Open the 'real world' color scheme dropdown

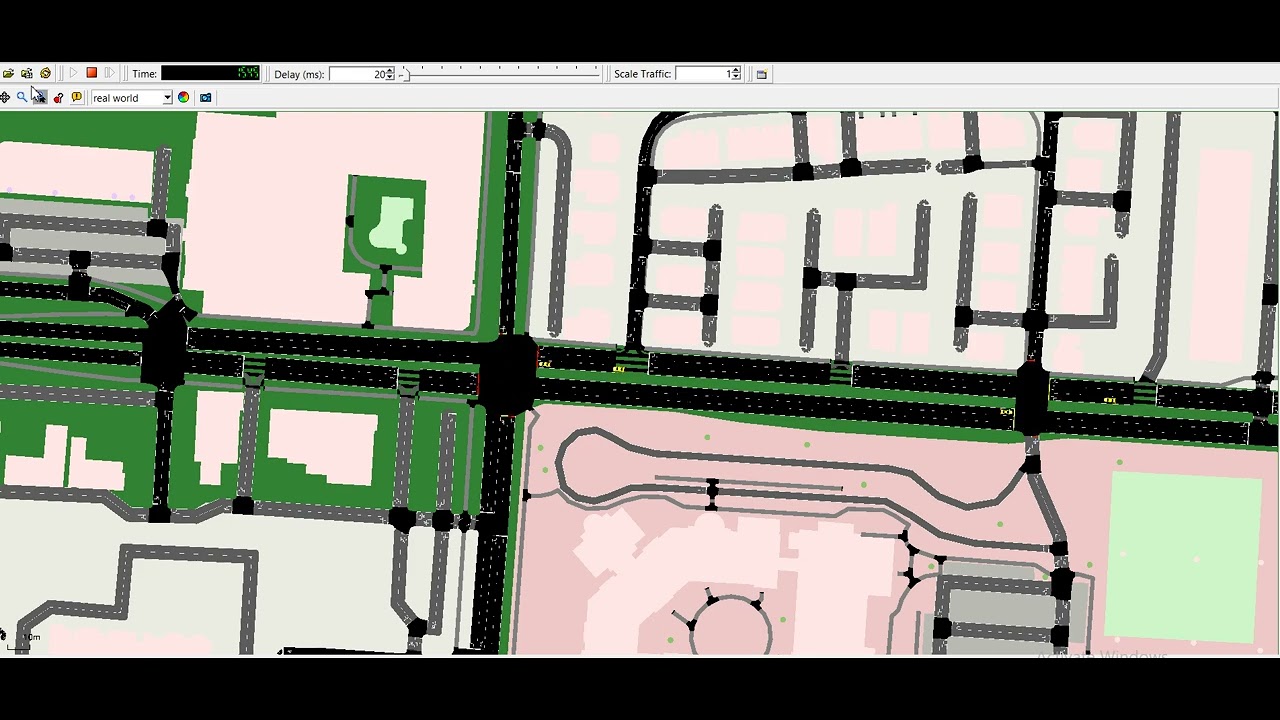(131, 98)
